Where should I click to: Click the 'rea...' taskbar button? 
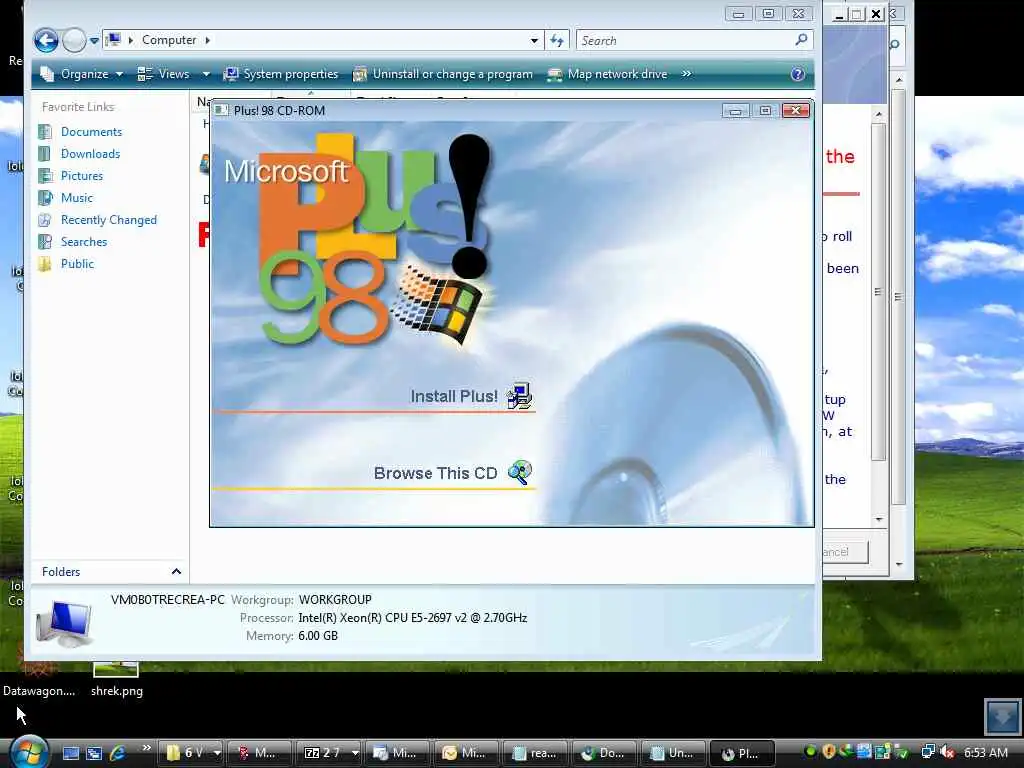534,753
